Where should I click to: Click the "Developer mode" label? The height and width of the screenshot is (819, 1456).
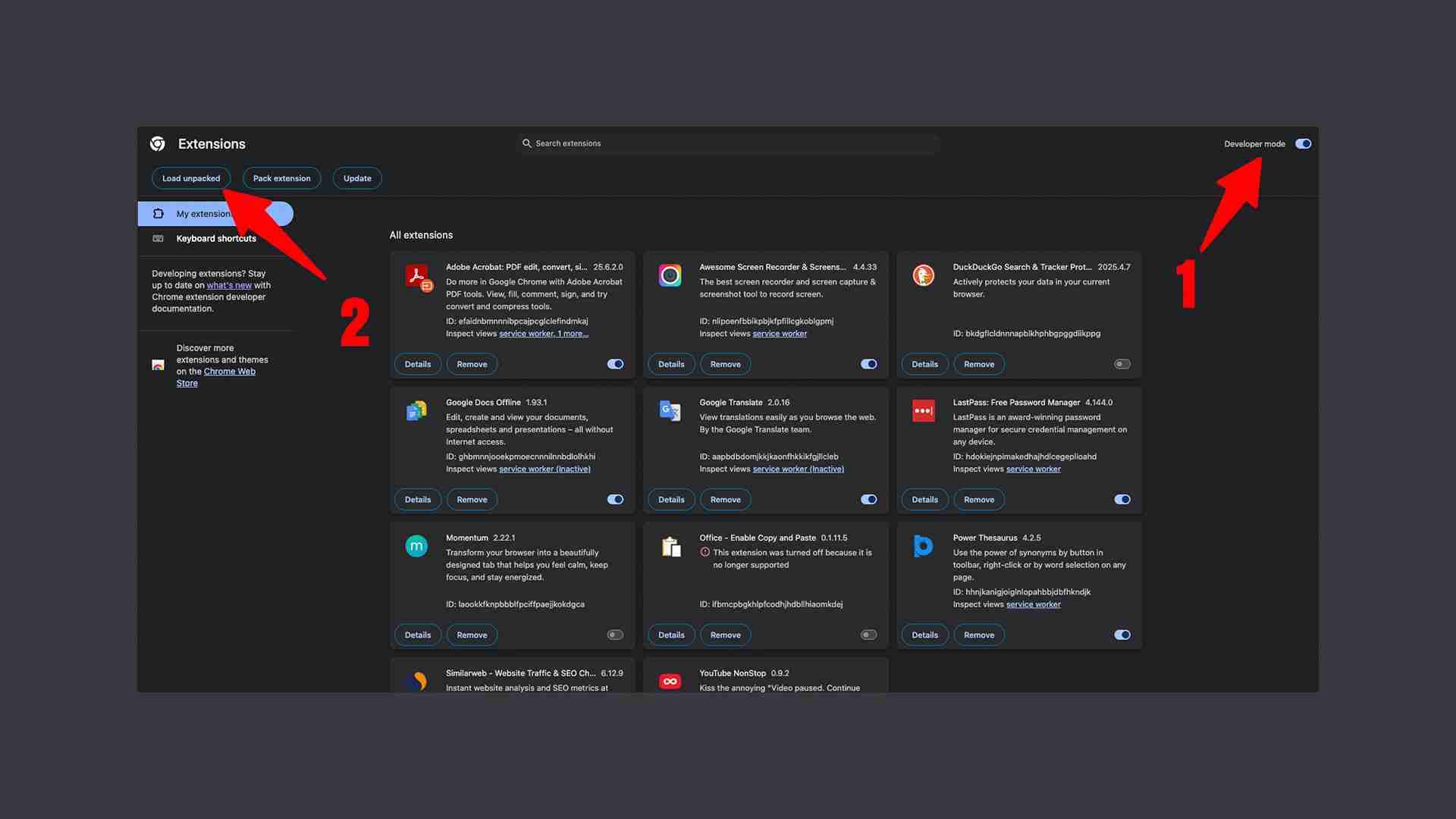(1254, 144)
